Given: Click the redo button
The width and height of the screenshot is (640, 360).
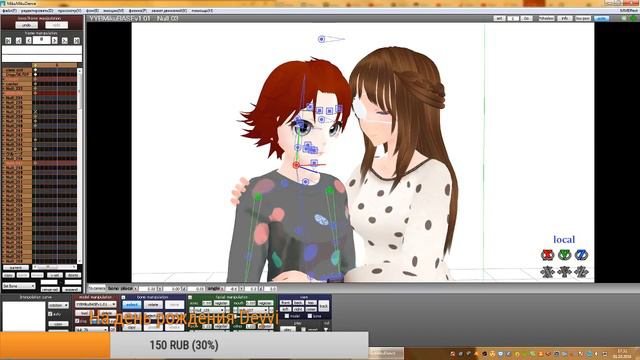Looking at the screenshot, I should [x=57, y=25].
